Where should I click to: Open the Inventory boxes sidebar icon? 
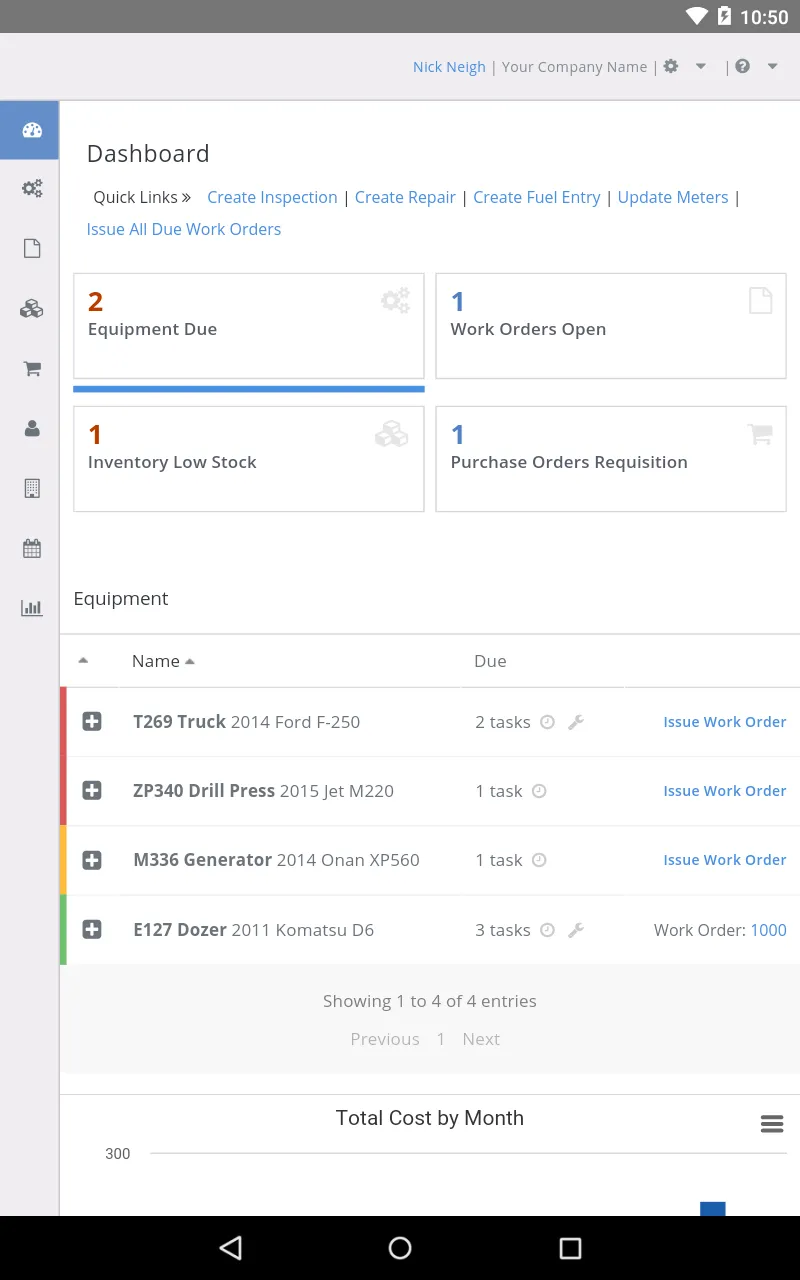tap(32, 309)
